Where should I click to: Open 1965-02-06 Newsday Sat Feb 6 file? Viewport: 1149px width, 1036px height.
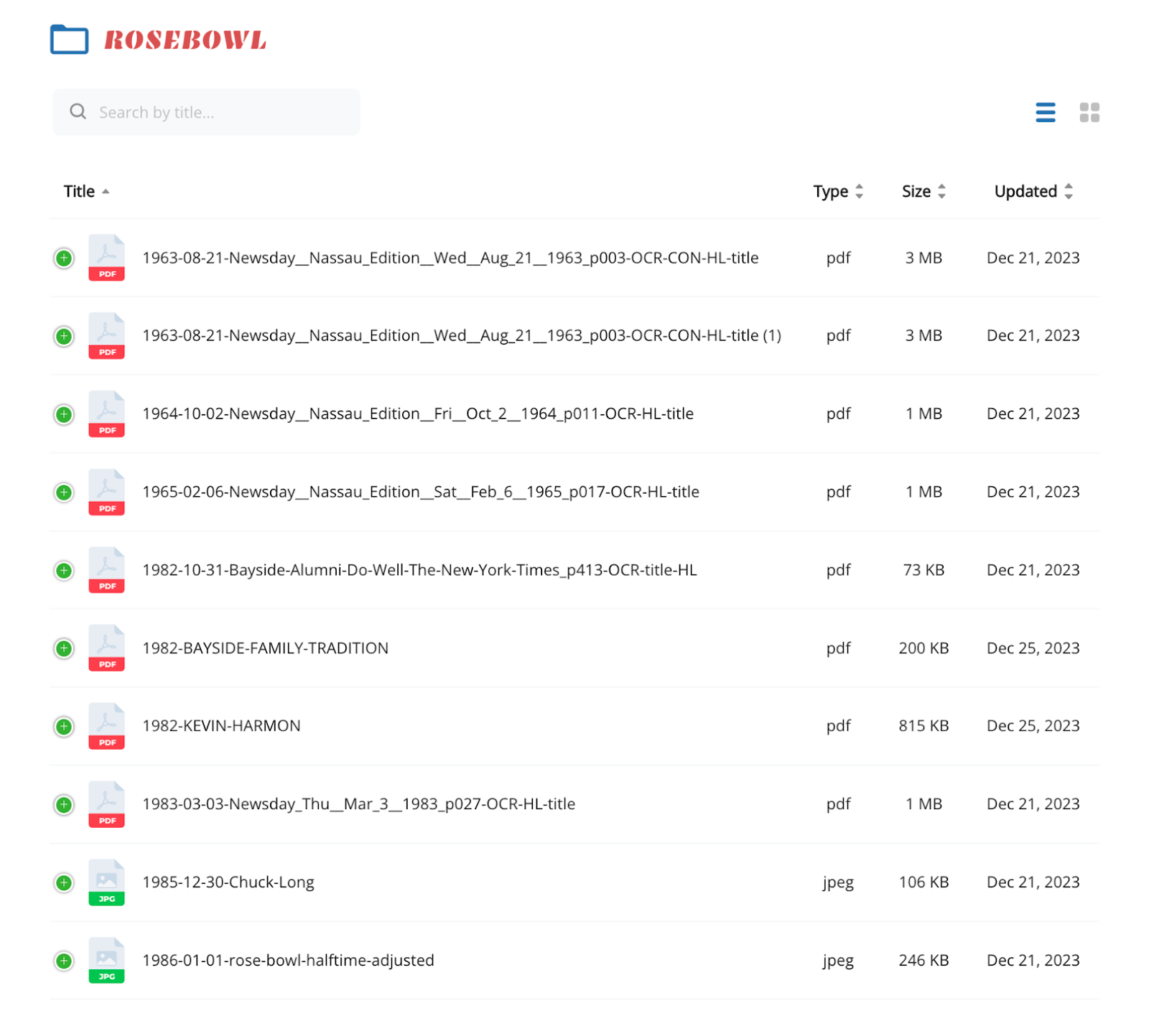(x=421, y=492)
